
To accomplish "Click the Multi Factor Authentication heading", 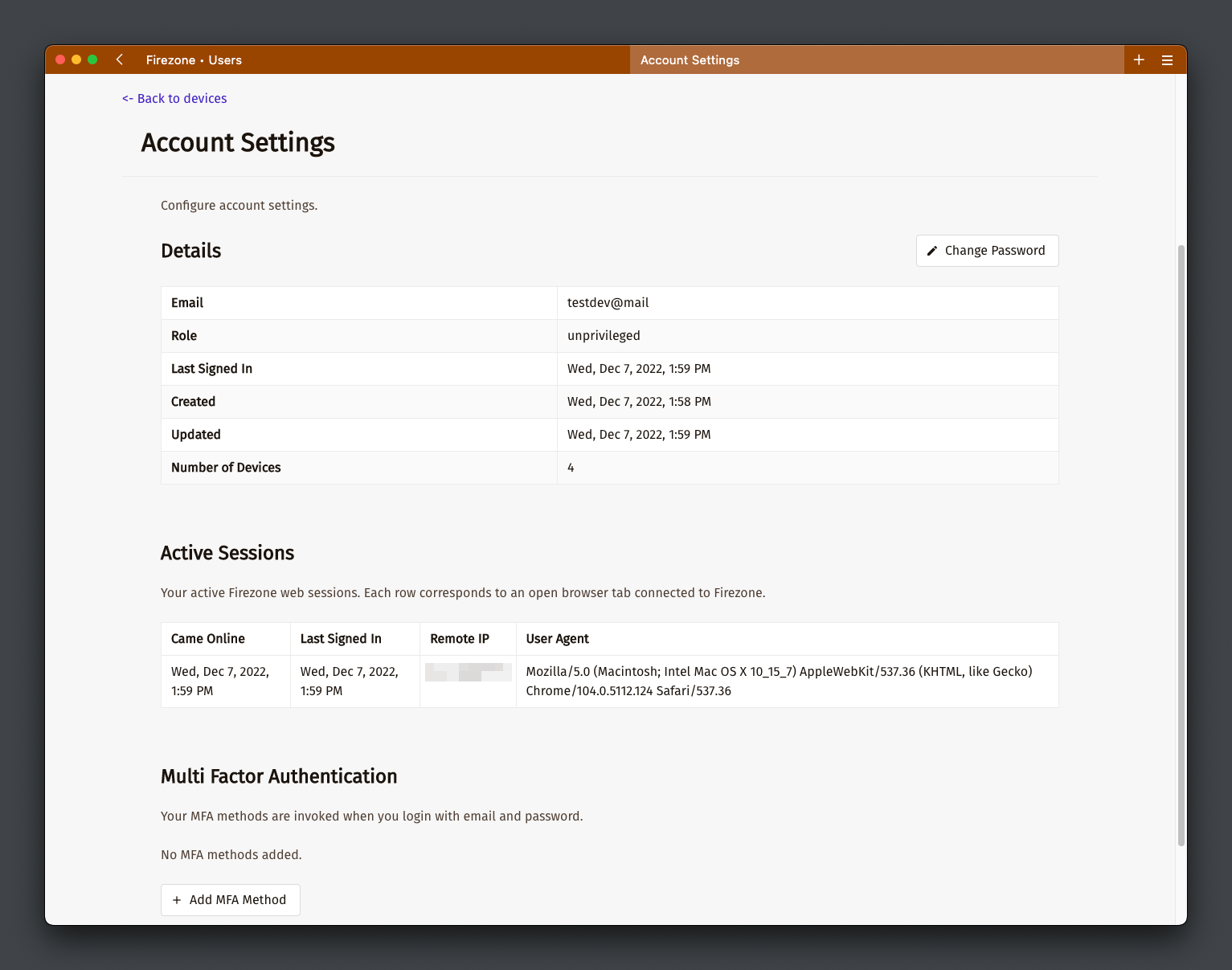I will click(x=279, y=776).
